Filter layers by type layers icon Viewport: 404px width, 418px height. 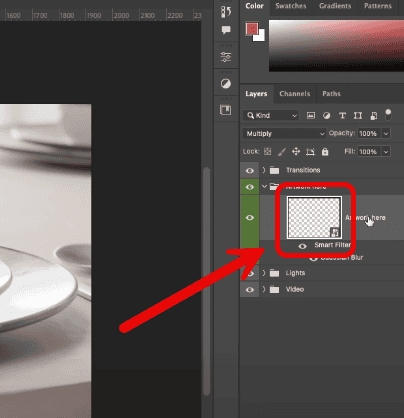click(342, 116)
